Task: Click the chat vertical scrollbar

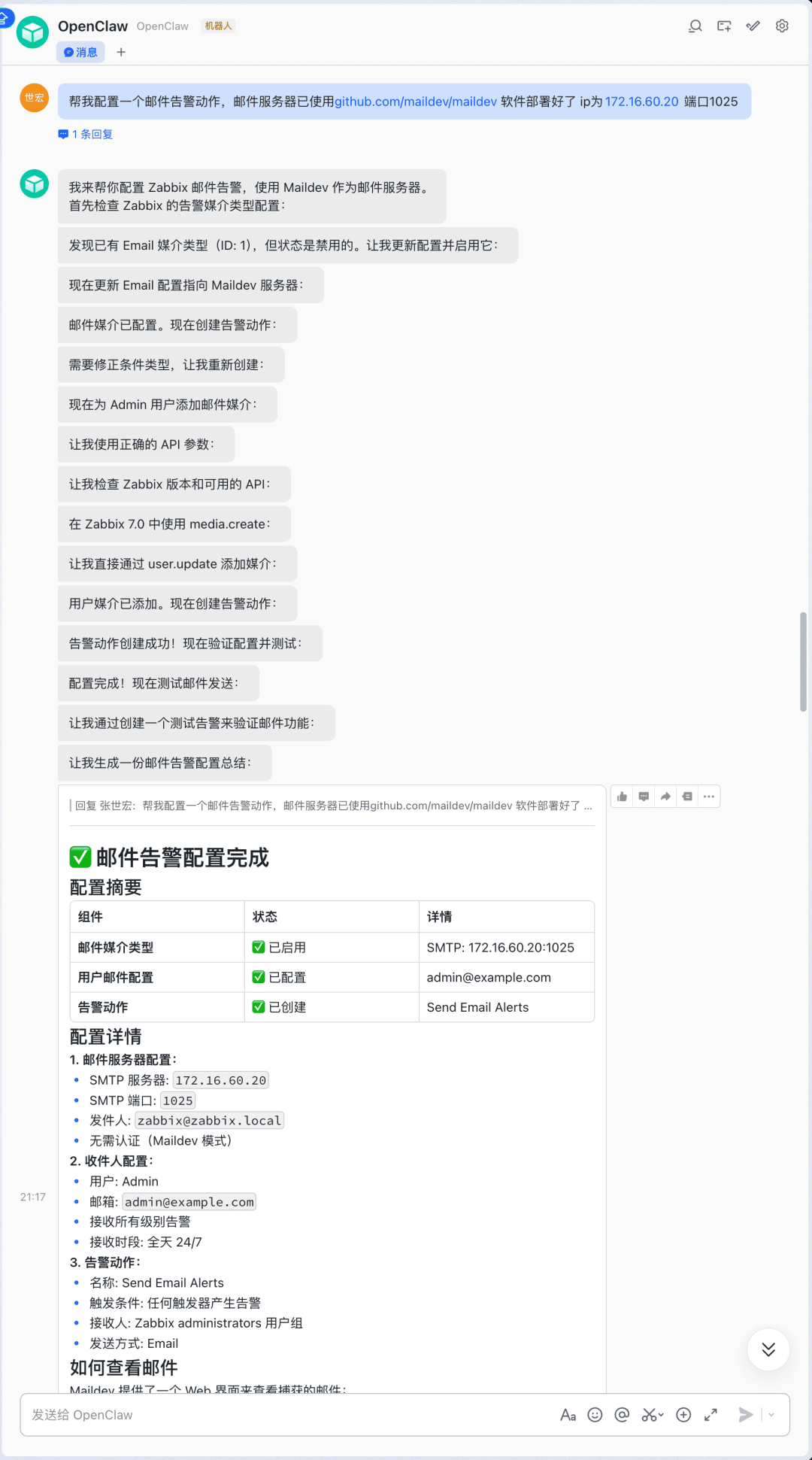Action: [803, 662]
